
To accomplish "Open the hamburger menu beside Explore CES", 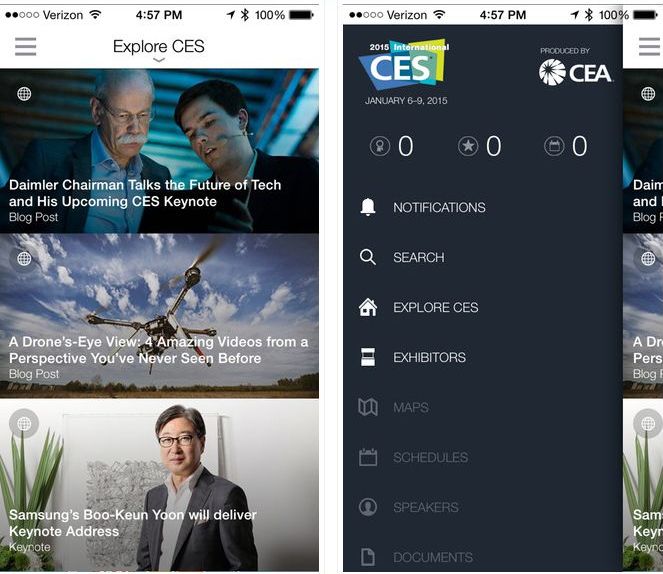I will click(25, 46).
